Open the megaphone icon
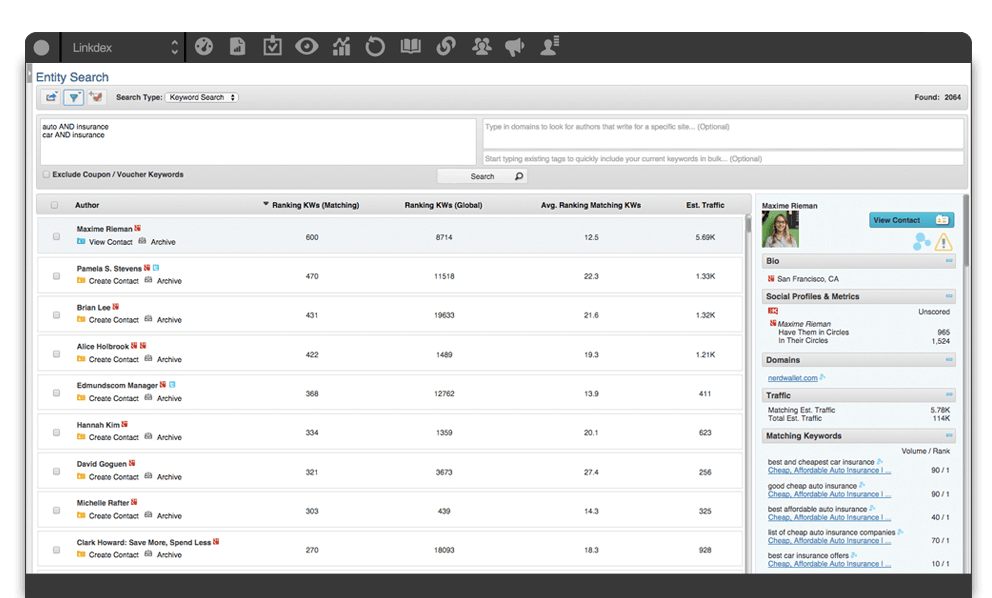 click(515, 46)
